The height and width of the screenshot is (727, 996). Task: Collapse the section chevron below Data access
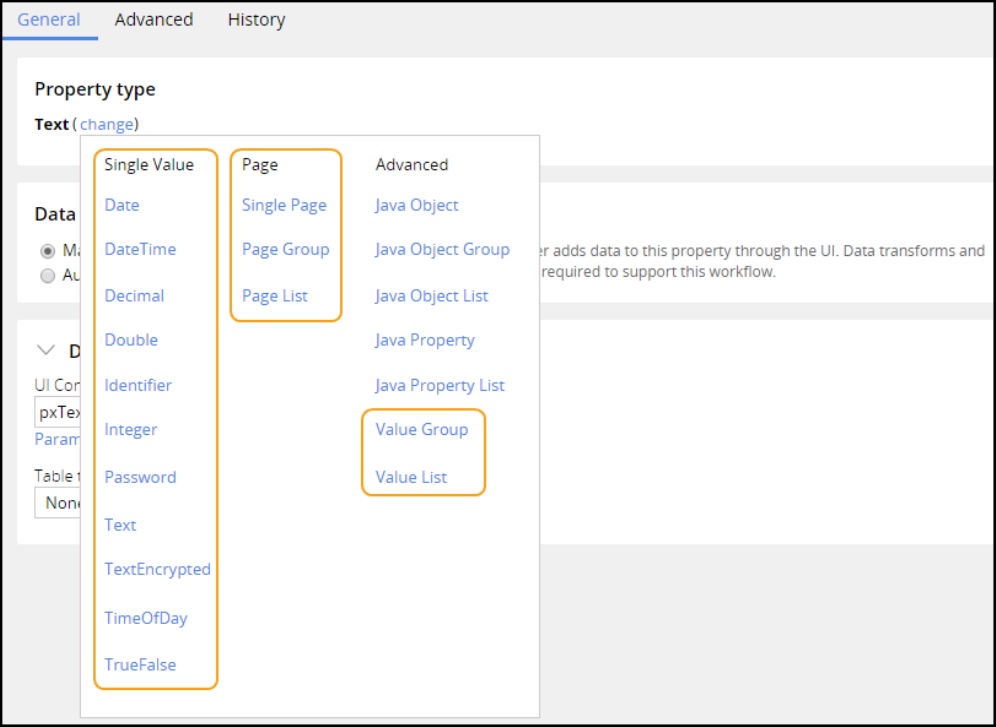pyautogui.click(x=45, y=350)
